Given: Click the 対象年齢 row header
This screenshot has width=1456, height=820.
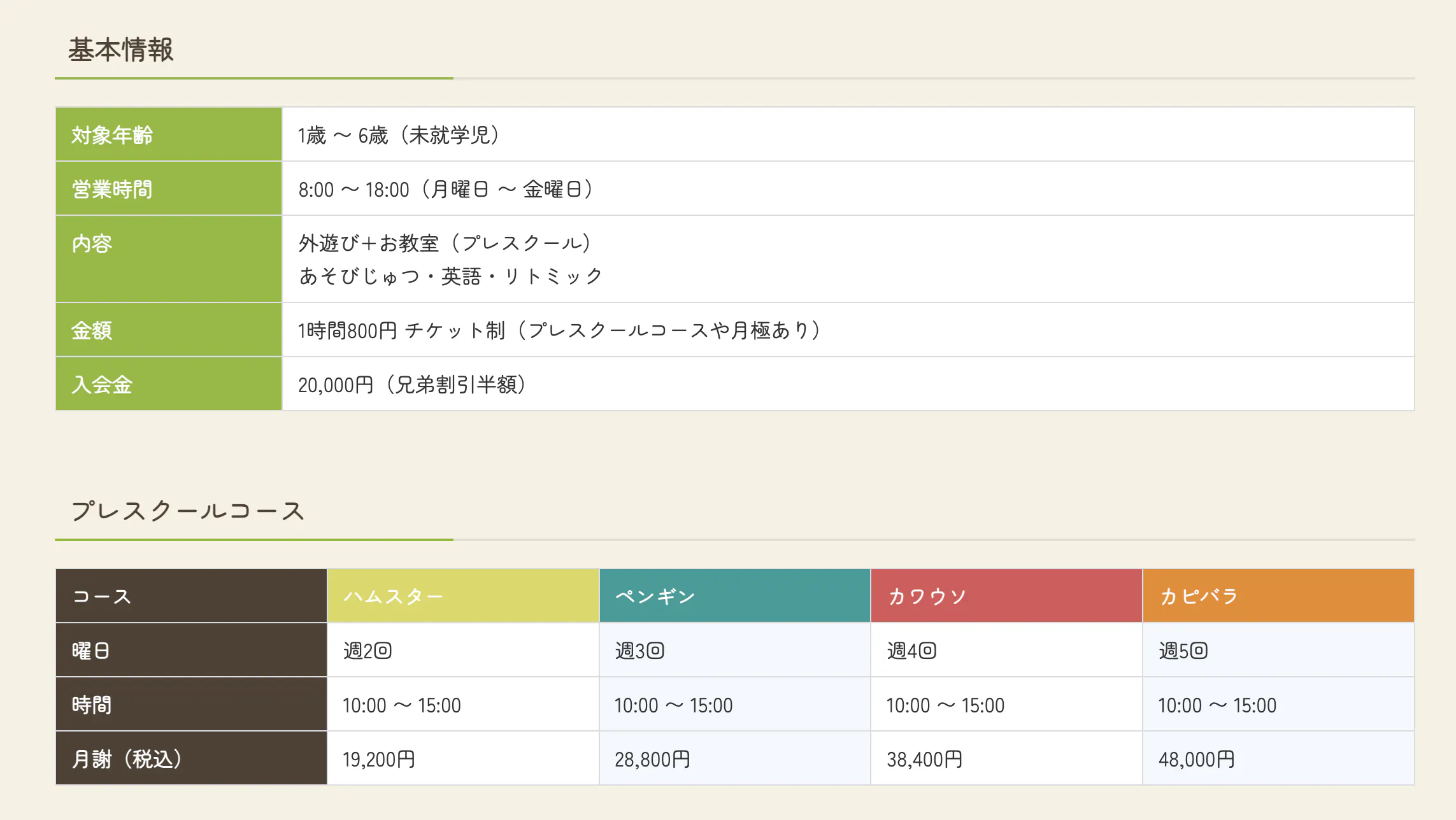Looking at the screenshot, I should pos(112,135).
